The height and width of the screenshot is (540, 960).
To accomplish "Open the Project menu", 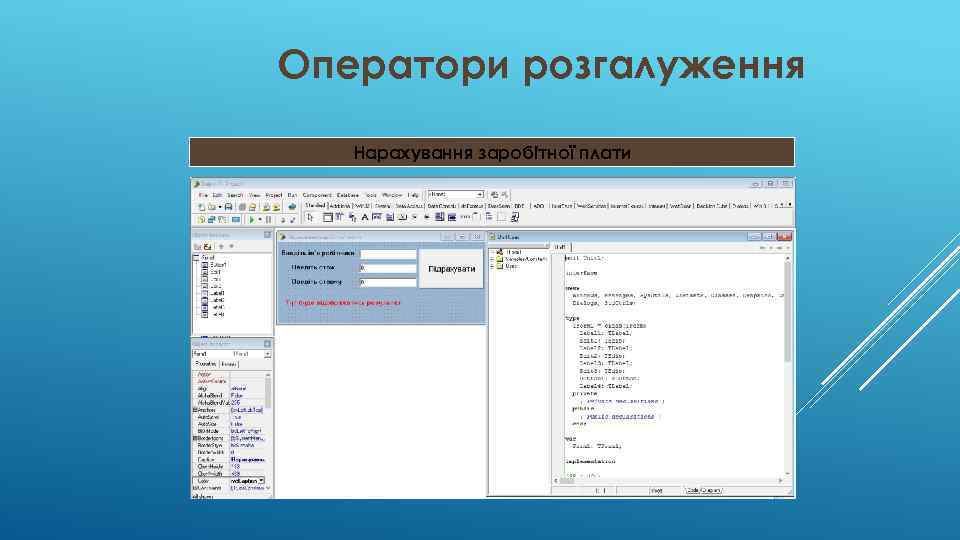I will point(274,195).
